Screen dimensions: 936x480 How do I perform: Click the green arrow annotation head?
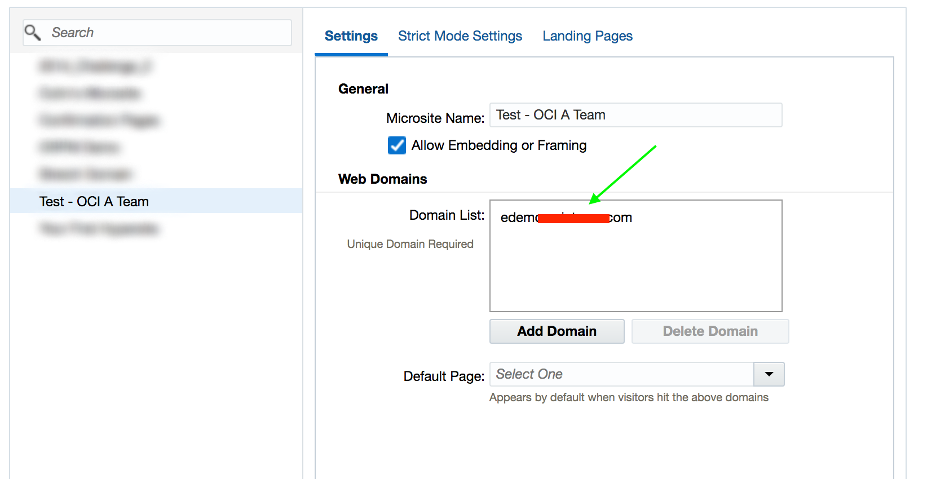pyautogui.click(x=594, y=200)
